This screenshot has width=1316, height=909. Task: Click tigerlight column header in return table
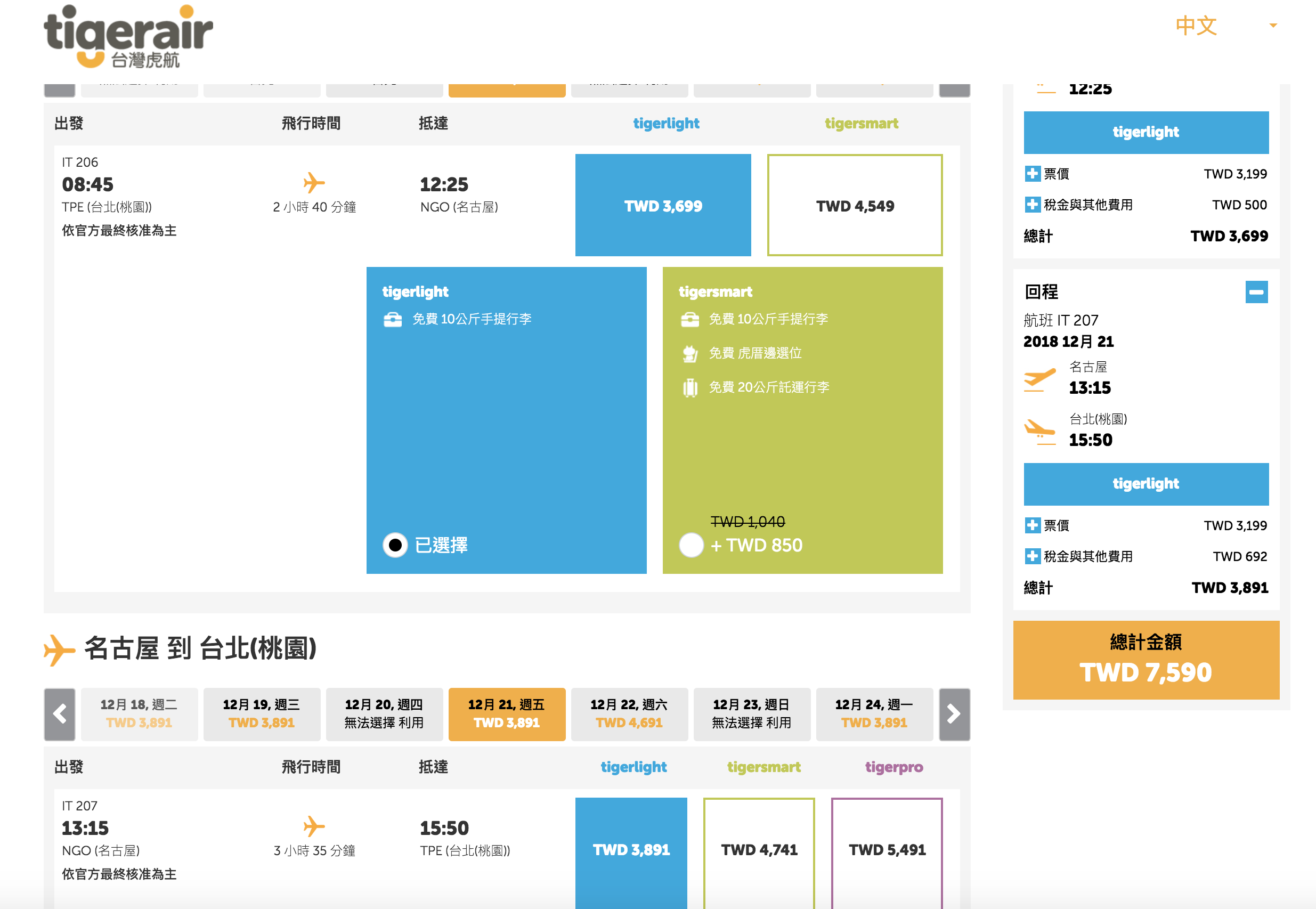click(x=633, y=767)
